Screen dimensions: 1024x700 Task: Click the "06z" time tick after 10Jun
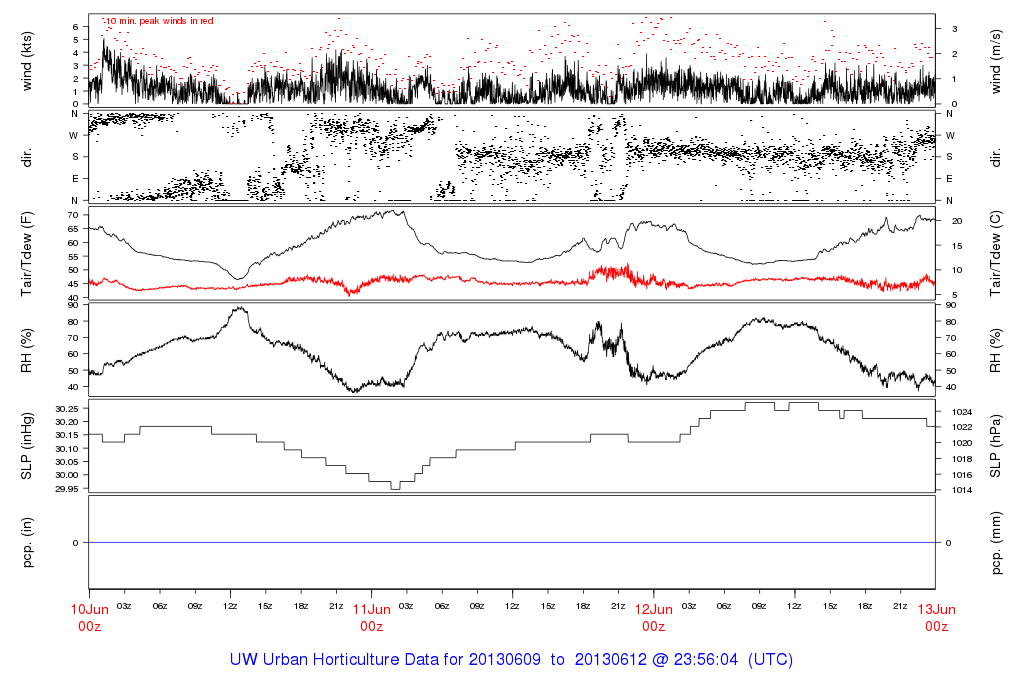pyautogui.click(x=160, y=606)
